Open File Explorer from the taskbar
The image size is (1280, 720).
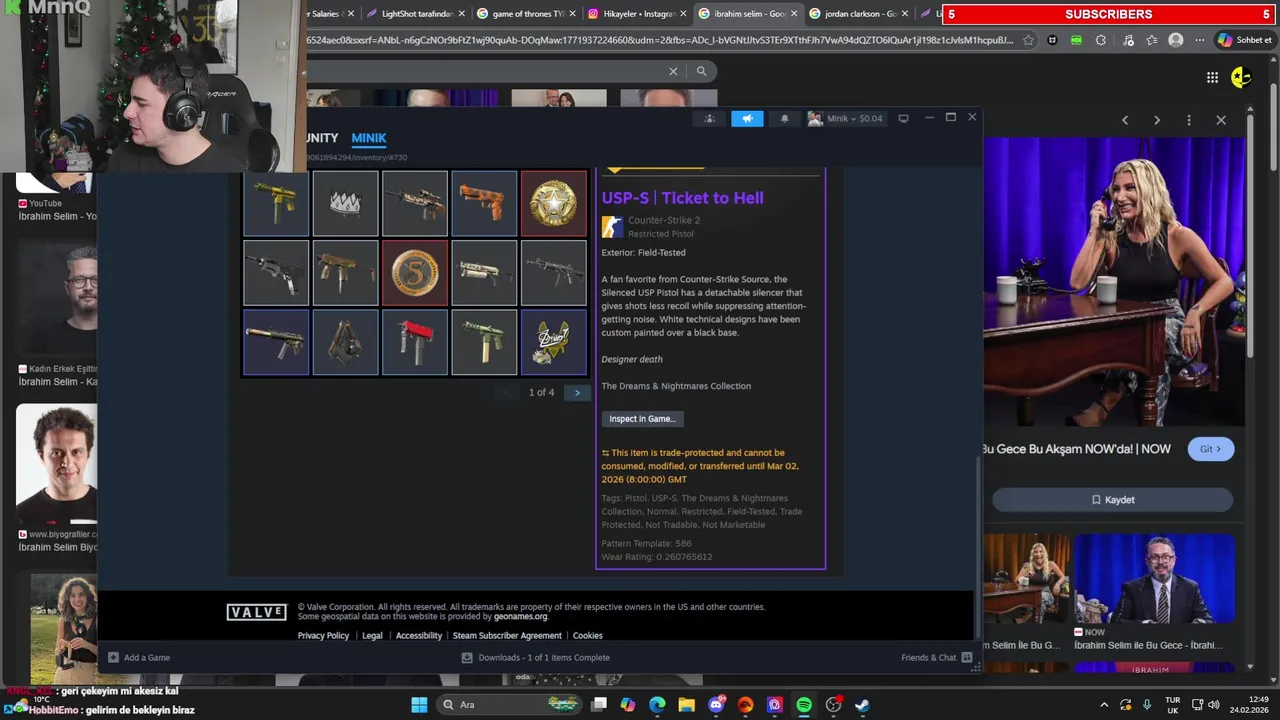tap(687, 704)
